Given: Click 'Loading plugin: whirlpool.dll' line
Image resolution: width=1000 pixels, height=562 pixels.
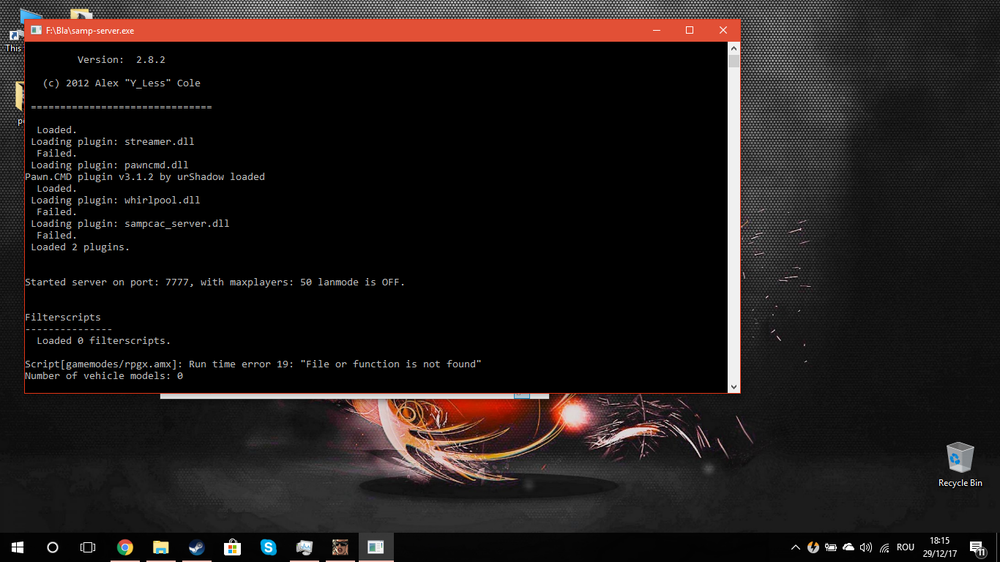Looking at the screenshot, I should [x=115, y=200].
